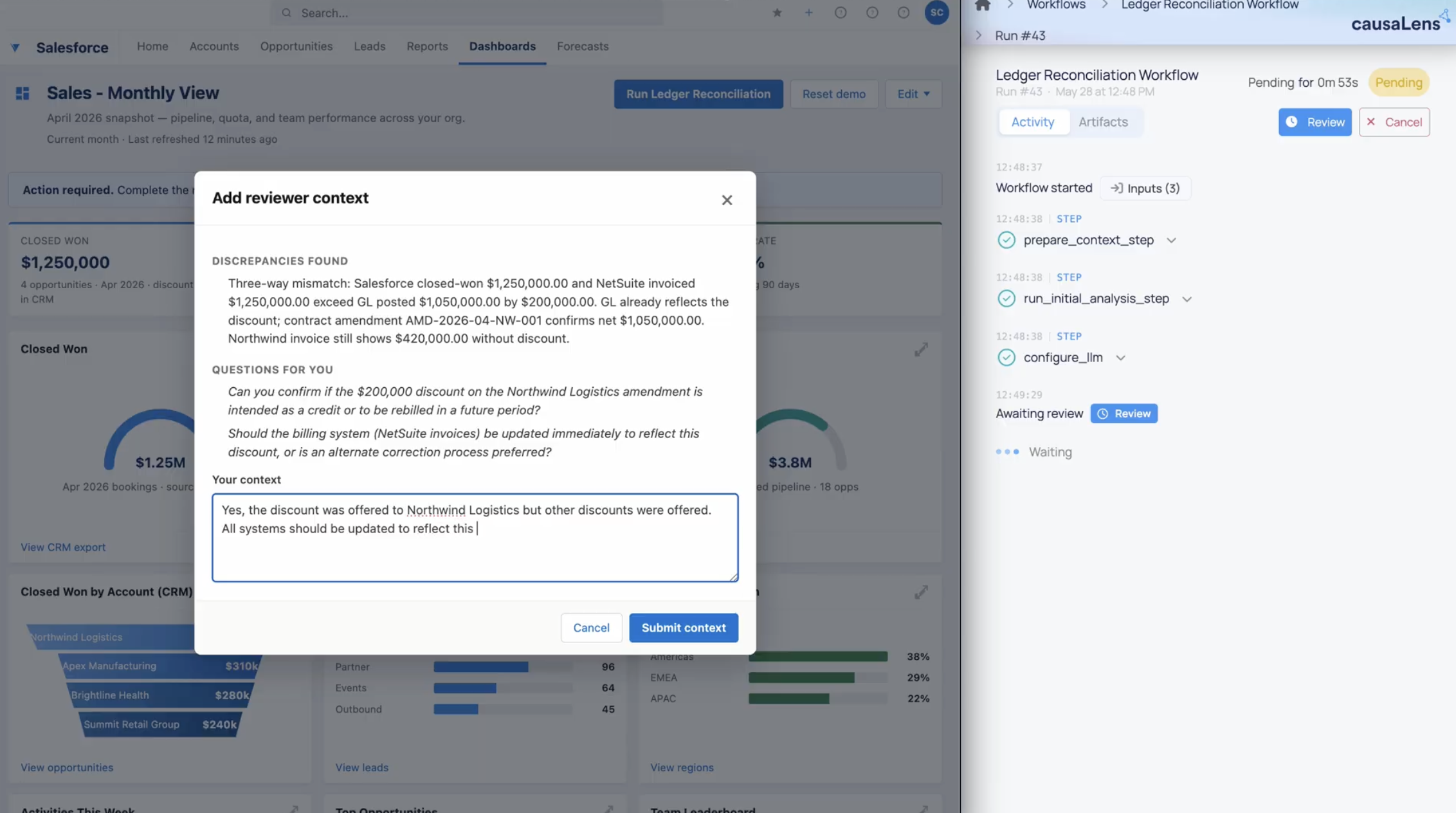Open the View opportunities link
The image size is (1456, 813).
click(x=67, y=767)
